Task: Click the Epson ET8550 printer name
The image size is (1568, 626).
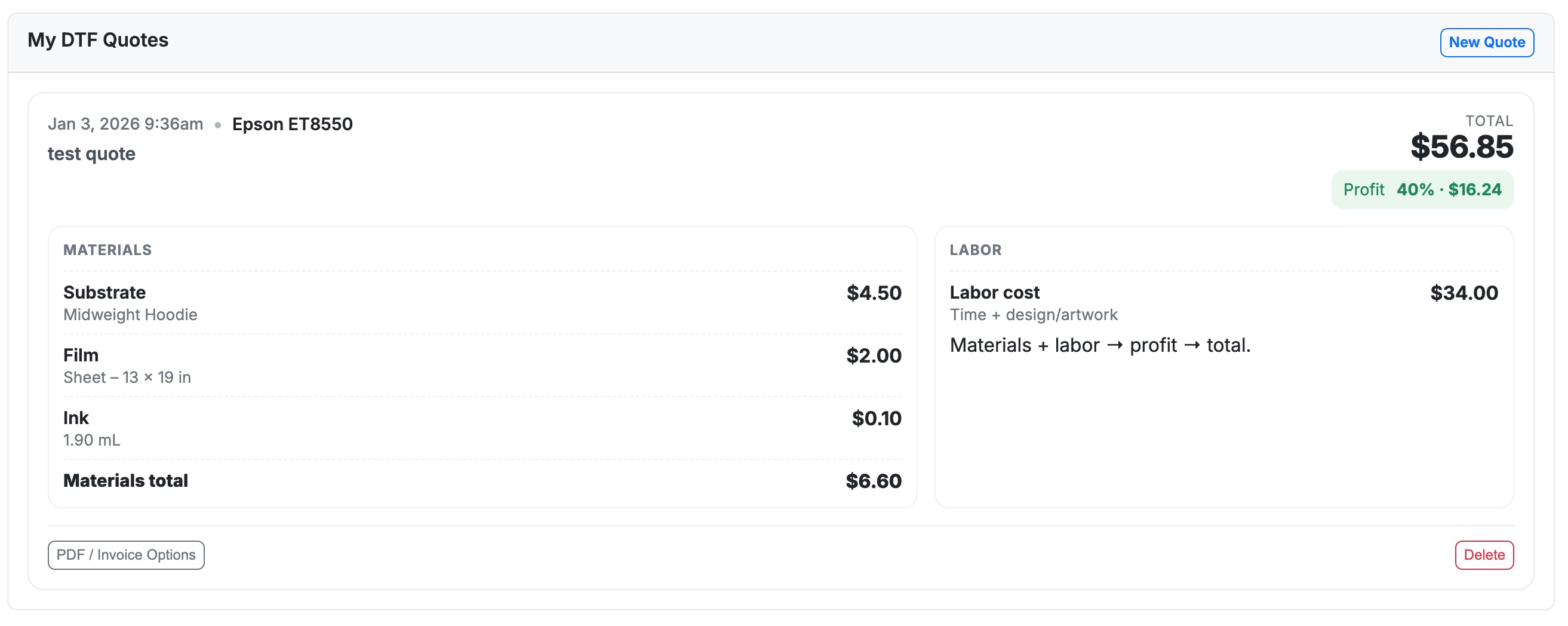Action: [x=292, y=124]
